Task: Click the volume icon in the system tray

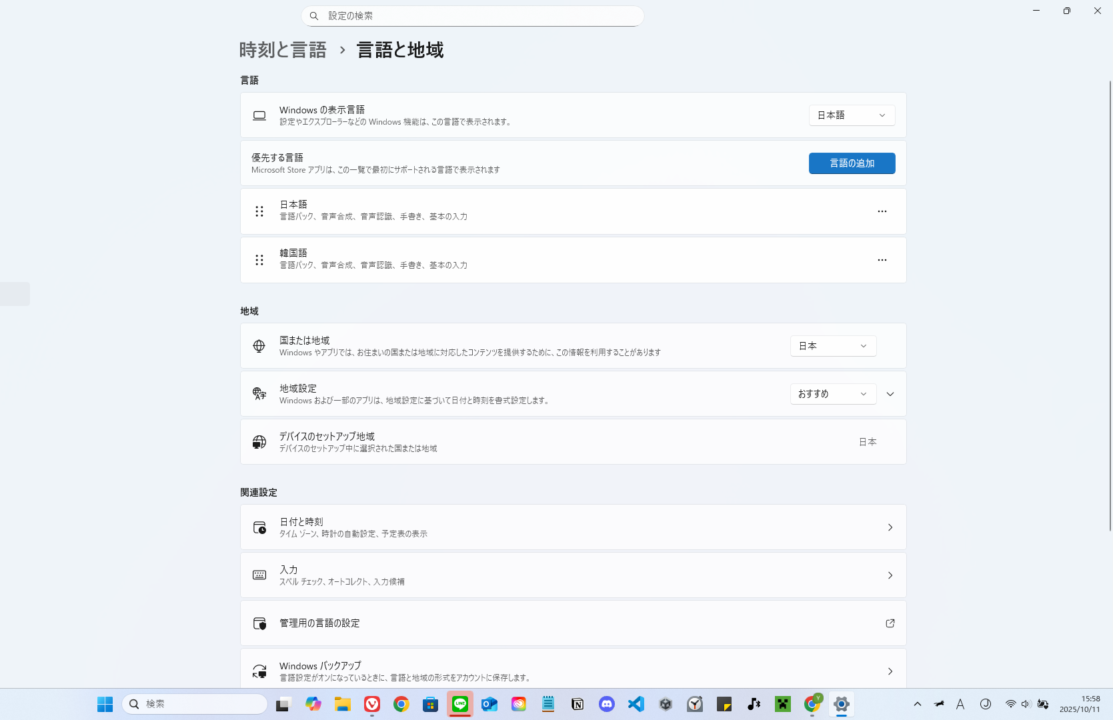Action: [x=1025, y=703]
